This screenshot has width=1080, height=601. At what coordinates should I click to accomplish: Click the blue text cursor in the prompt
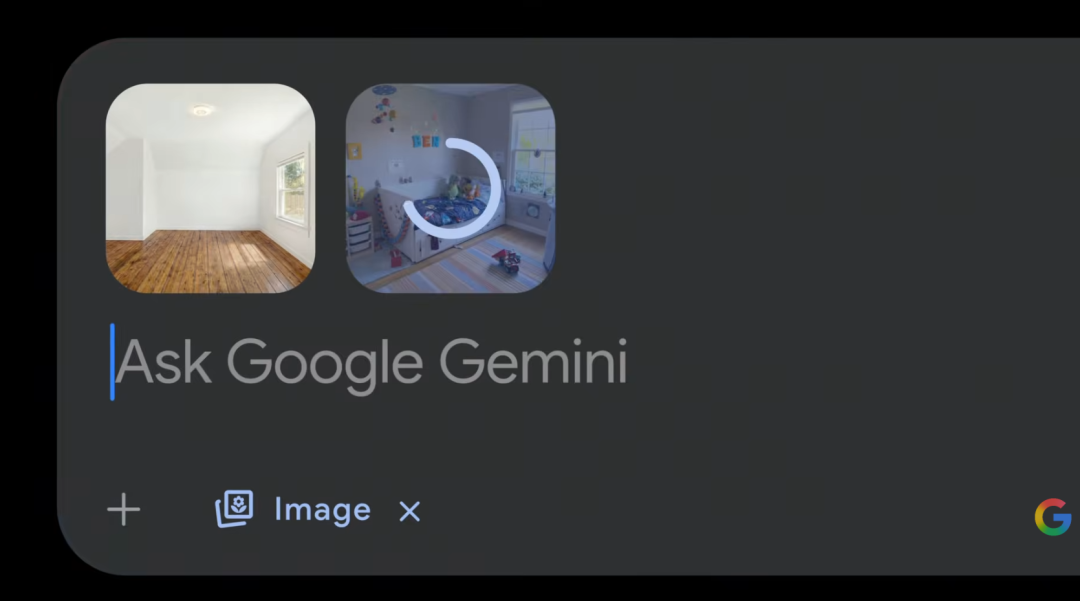point(112,362)
